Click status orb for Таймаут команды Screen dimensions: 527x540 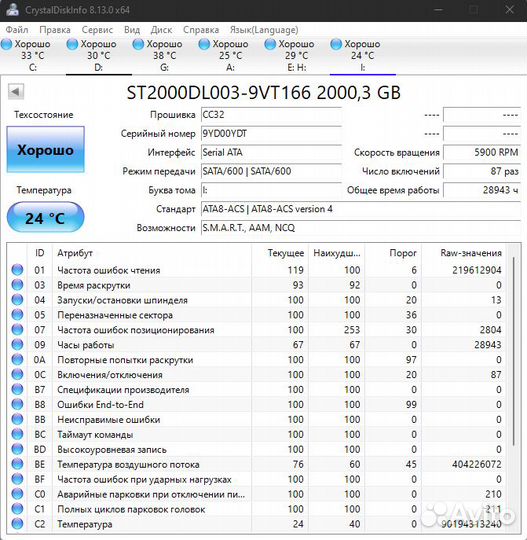17,434
